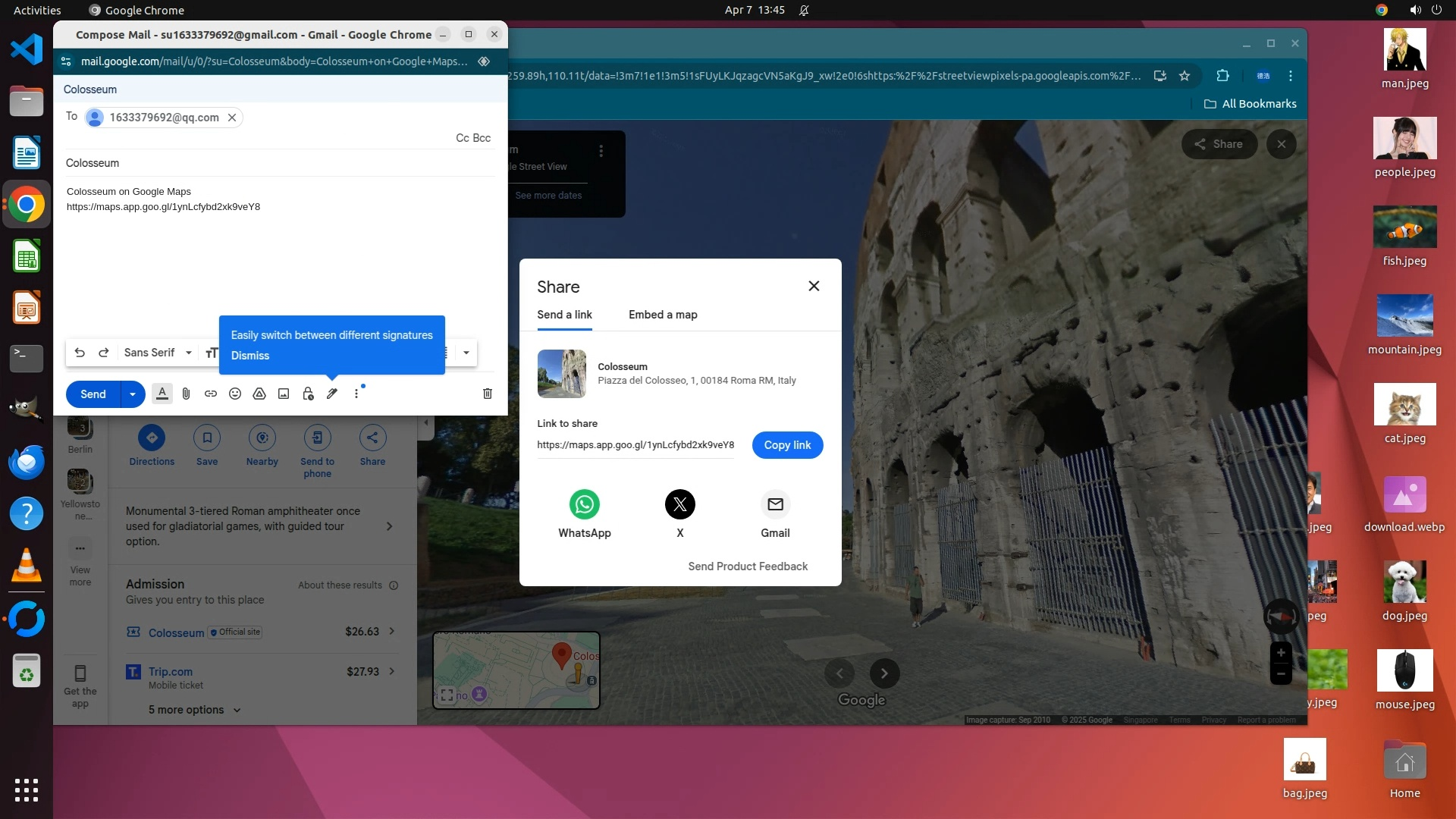1456x819 pixels.
Task: Open the Sans Serif font dropdown
Action: point(158,353)
